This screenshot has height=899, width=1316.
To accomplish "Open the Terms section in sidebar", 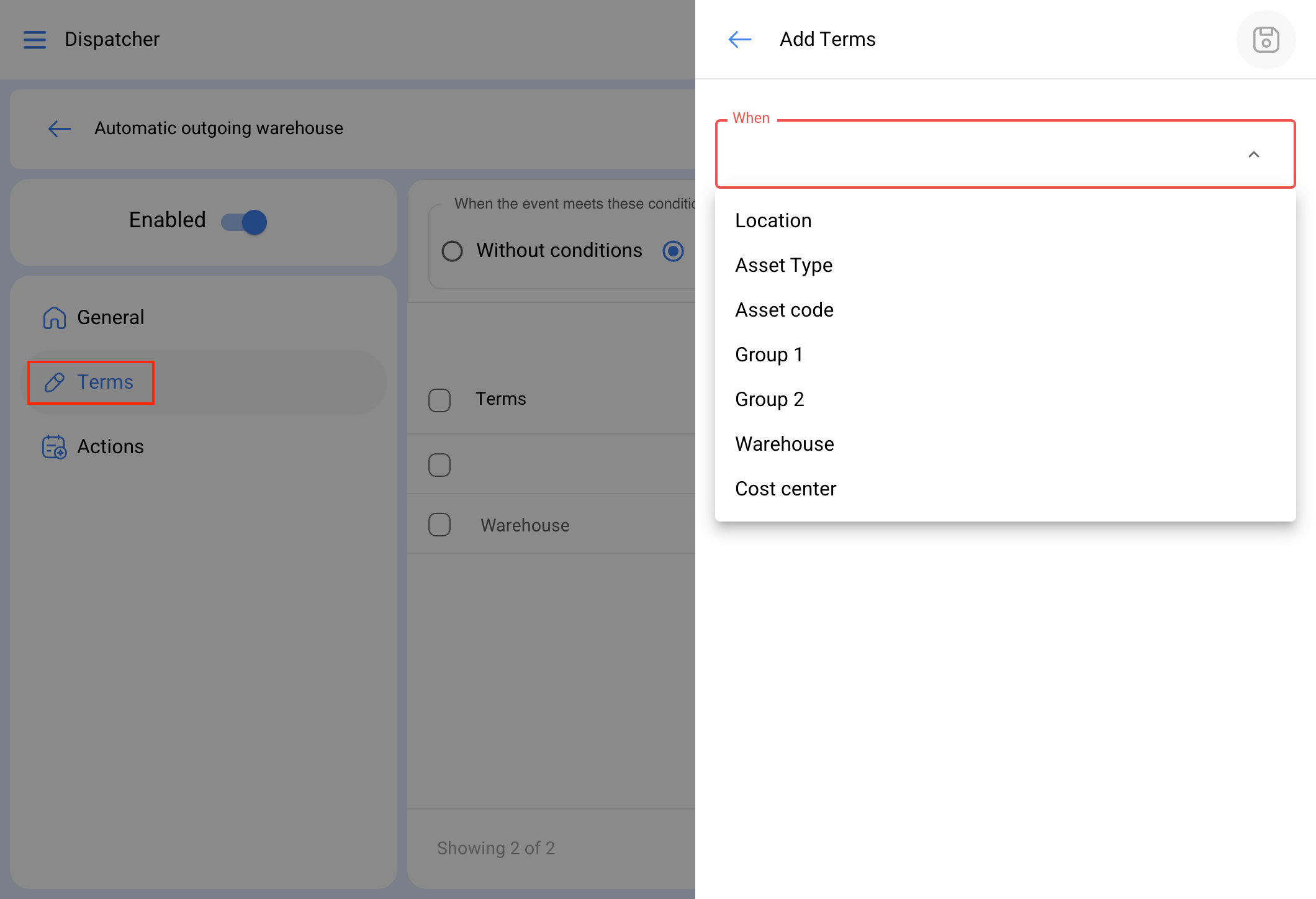I will pos(204,382).
